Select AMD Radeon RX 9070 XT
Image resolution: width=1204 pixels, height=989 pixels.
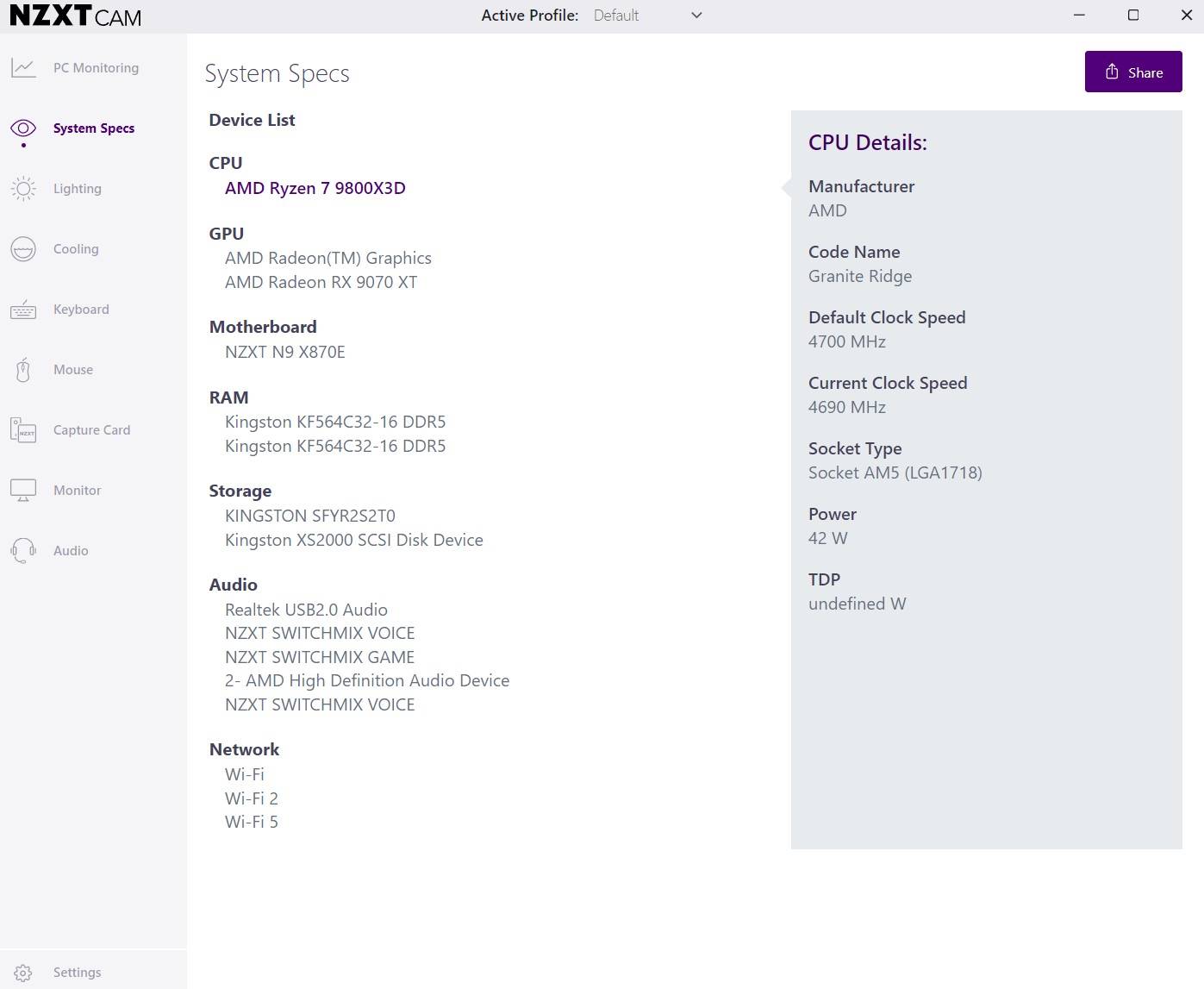[x=321, y=282]
